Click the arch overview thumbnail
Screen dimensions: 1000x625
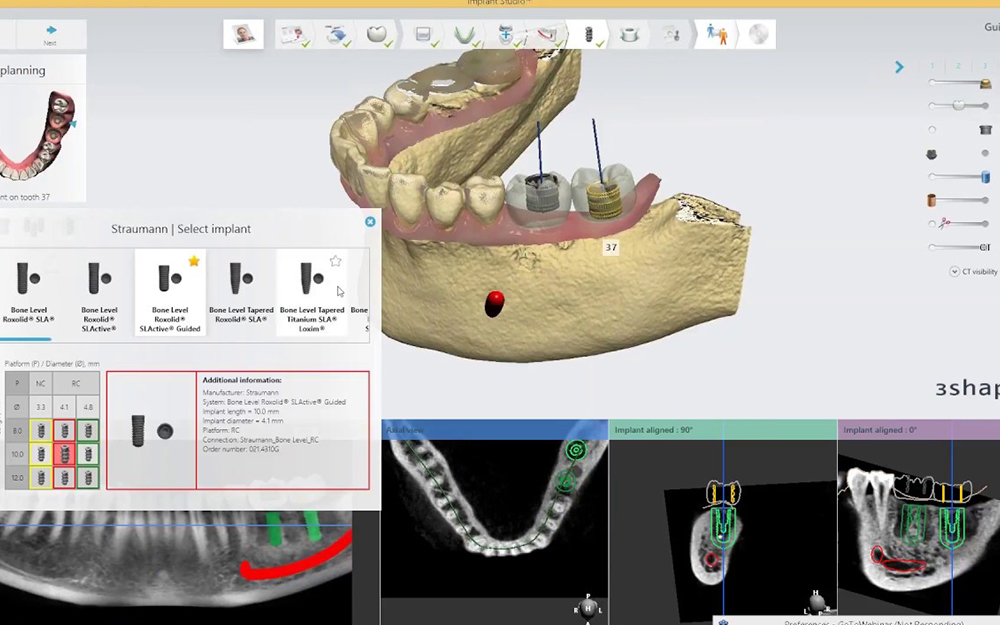(x=38, y=136)
